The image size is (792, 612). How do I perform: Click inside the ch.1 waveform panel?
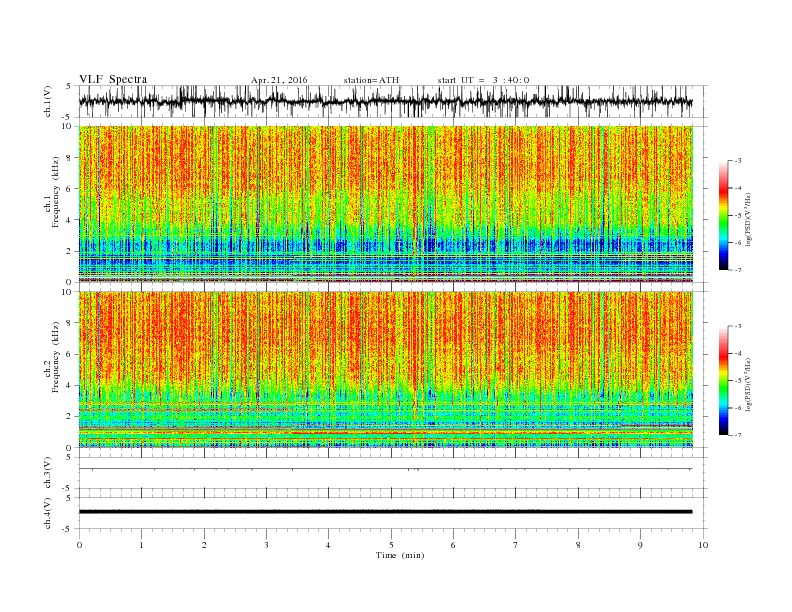tap(393, 101)
